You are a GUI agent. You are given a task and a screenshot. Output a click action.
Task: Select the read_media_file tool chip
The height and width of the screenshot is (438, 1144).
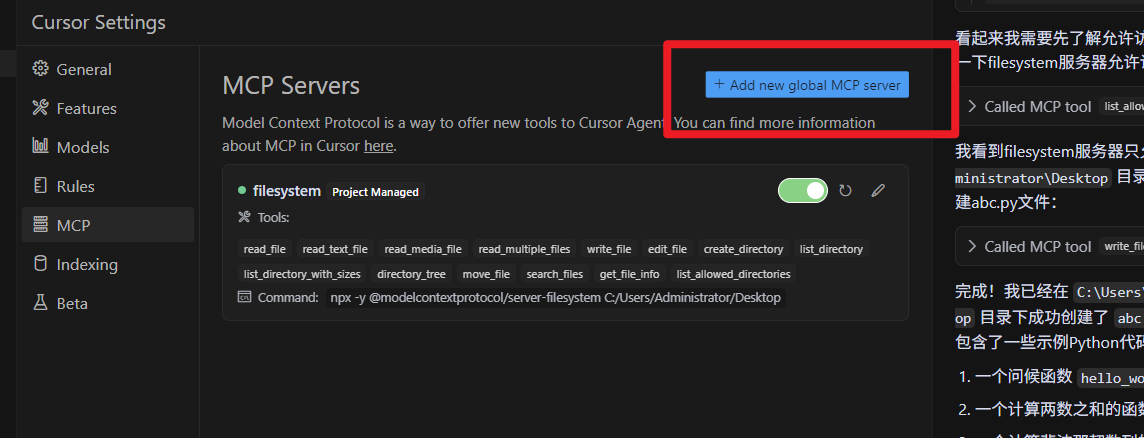pyautogui.click(x=423, y=249)
